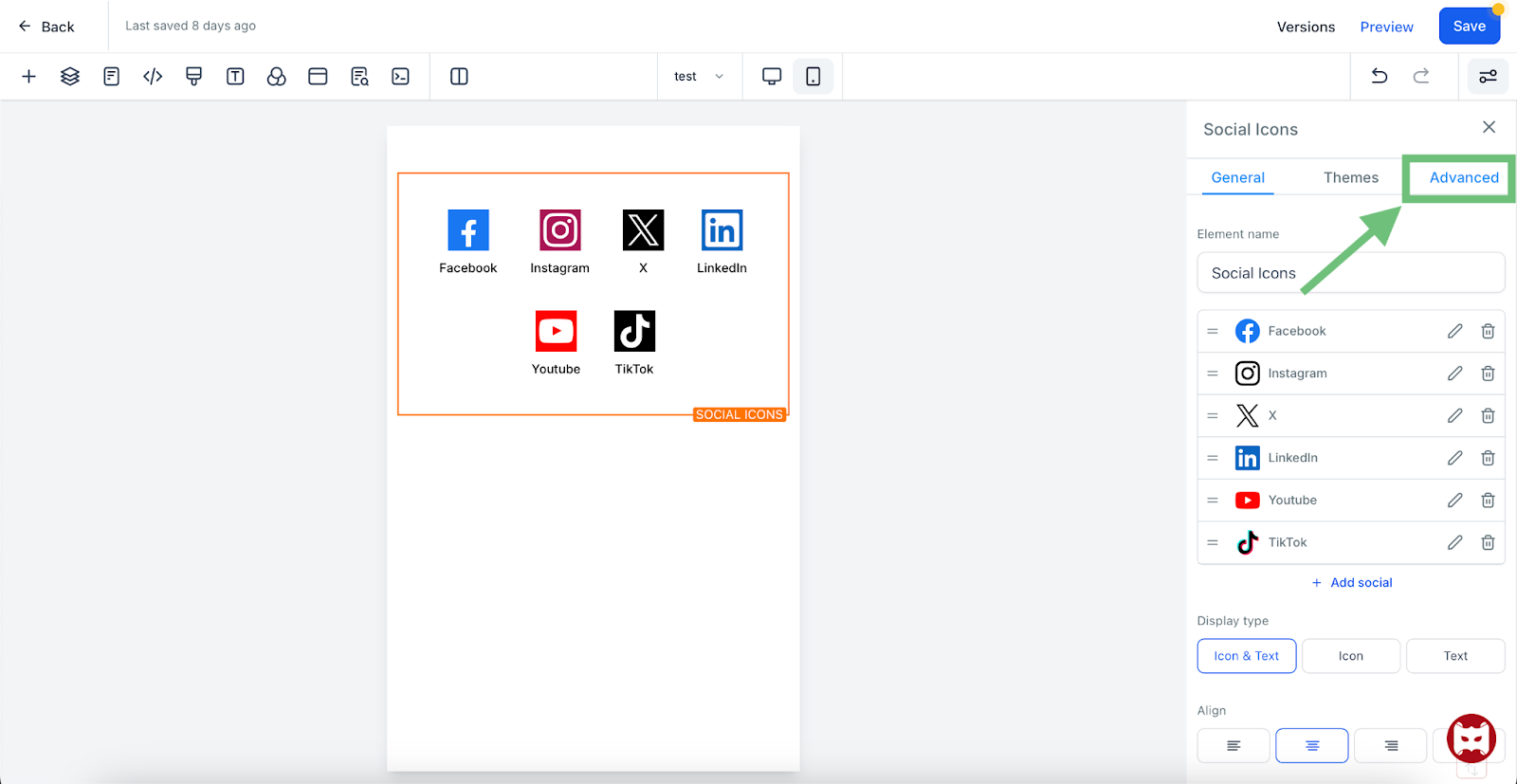Open the color circles icon
Viewport: 1517px width, 784px height.
tap(276, 77)
